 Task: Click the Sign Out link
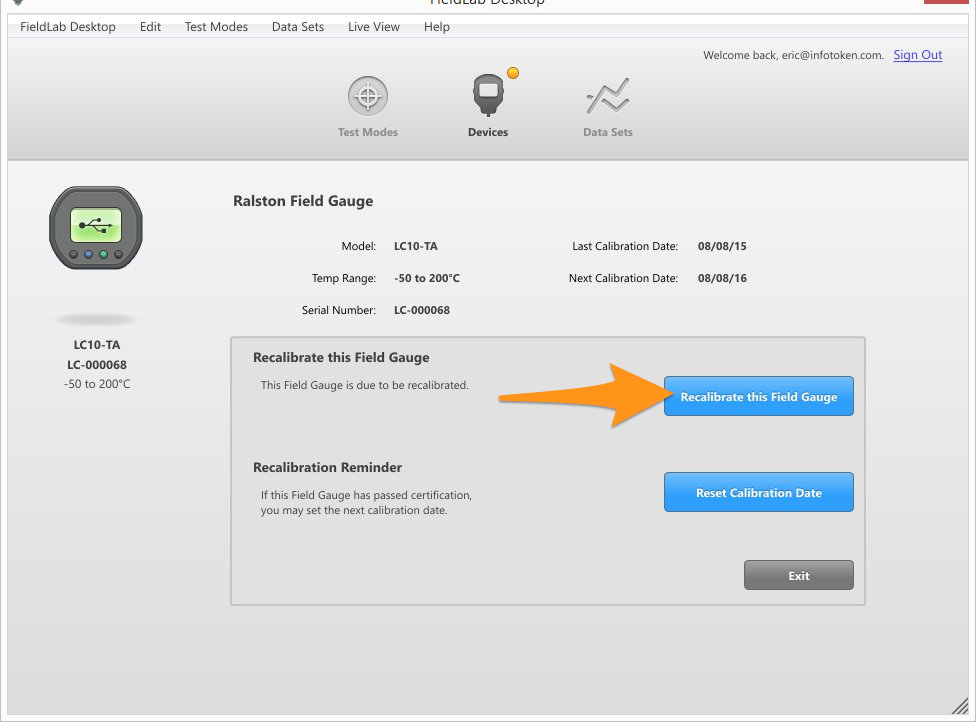917,55
